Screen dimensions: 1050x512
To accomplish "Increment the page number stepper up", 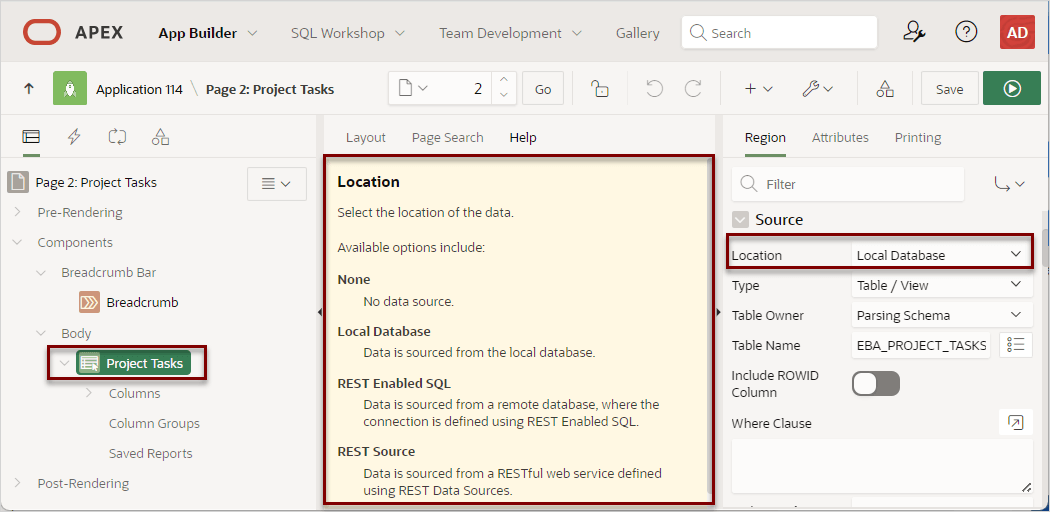I will point(504,80).
